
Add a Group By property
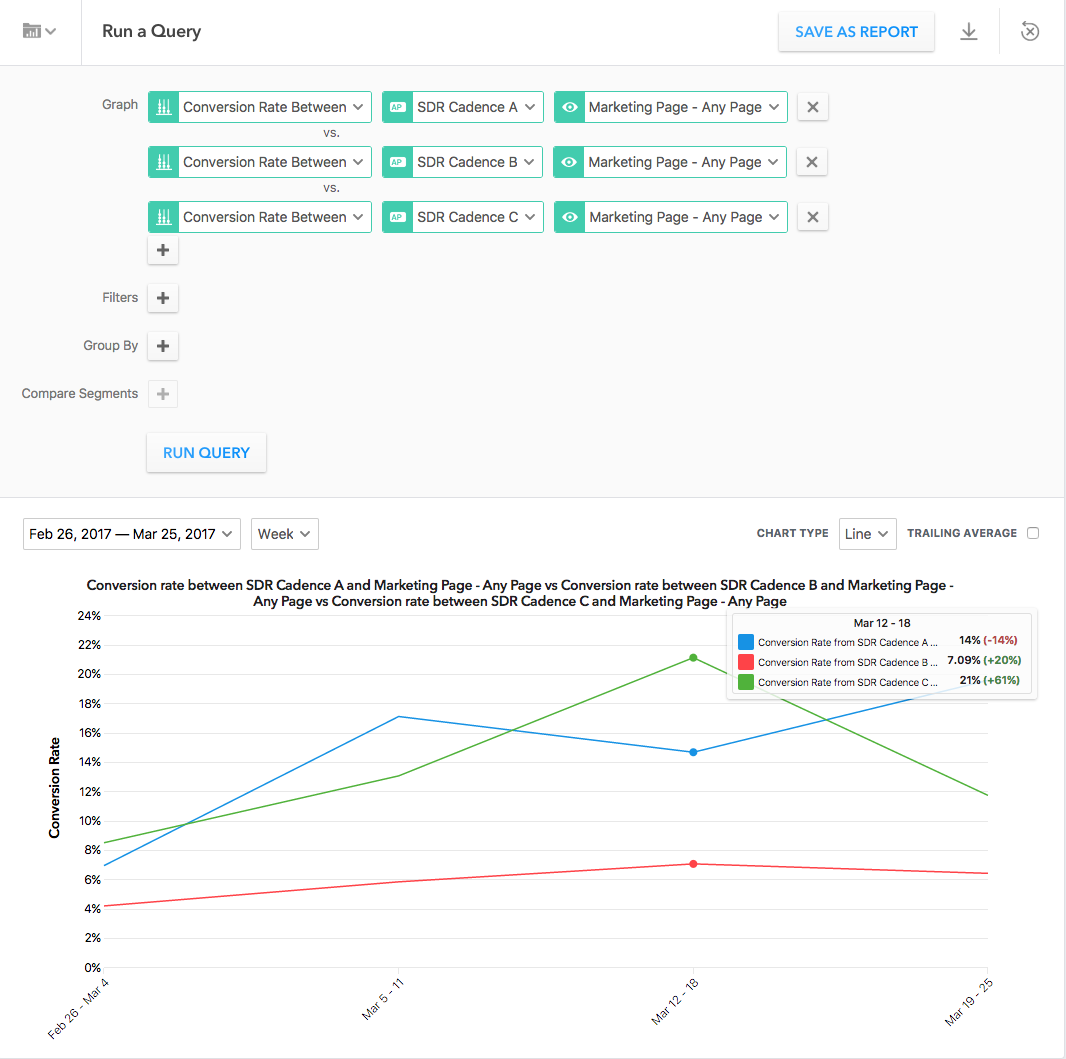[x=163, y=346]
